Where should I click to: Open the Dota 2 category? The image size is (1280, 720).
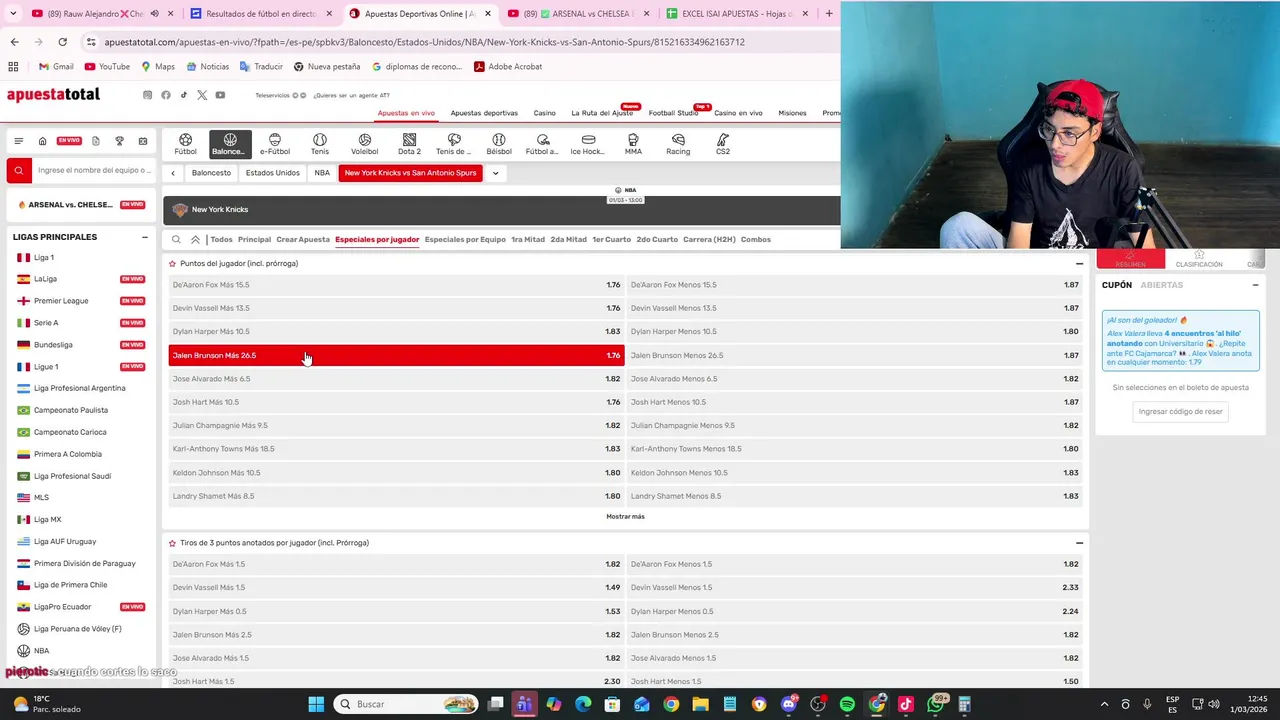tap(409, 144)
